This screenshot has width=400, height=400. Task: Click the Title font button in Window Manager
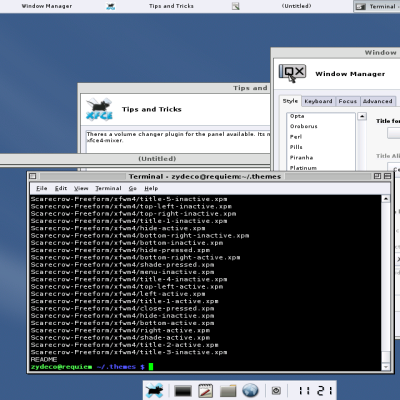394,133
